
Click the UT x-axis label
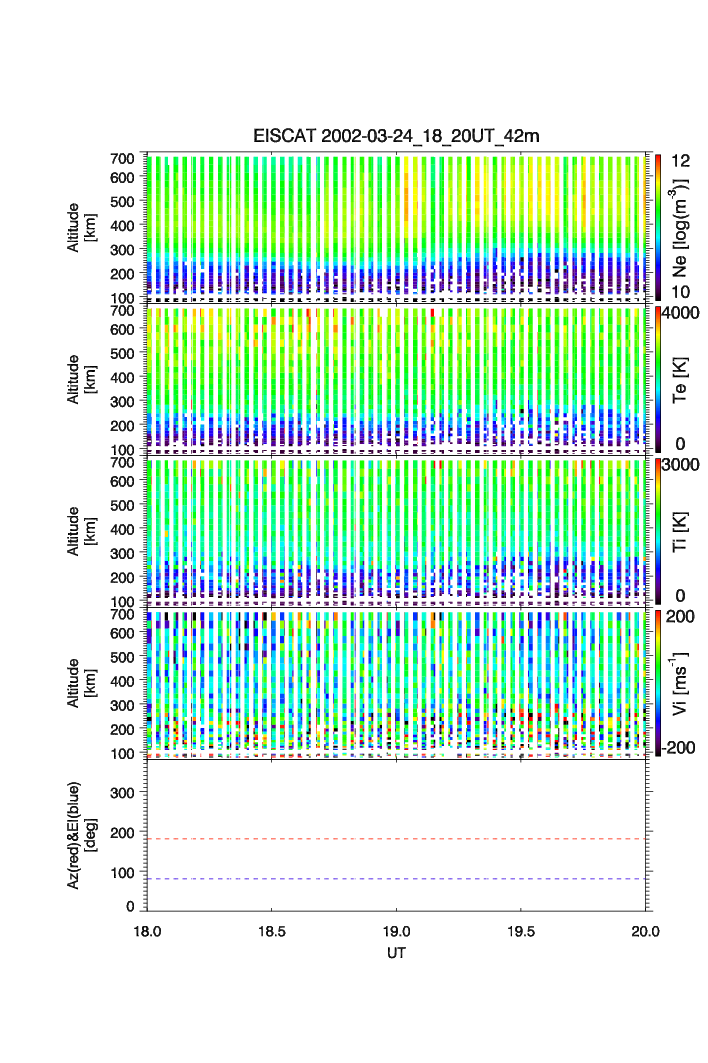point(396,953)
